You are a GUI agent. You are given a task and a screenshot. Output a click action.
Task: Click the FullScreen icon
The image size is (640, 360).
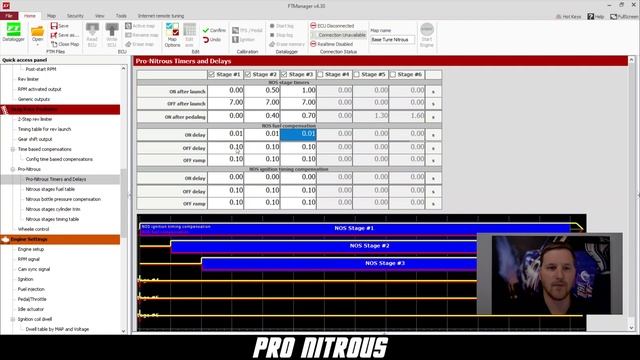click(613, 16)
